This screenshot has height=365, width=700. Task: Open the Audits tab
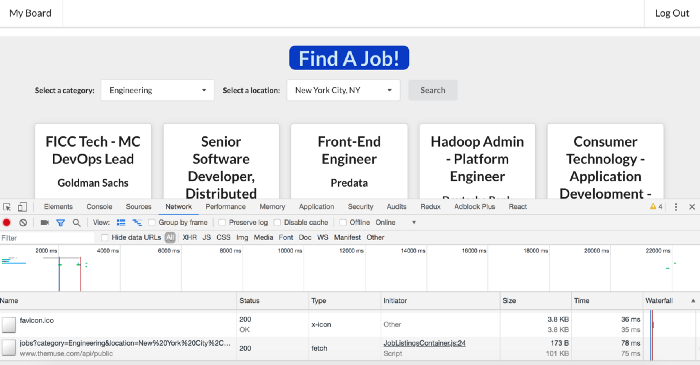[x=396, y=207]
